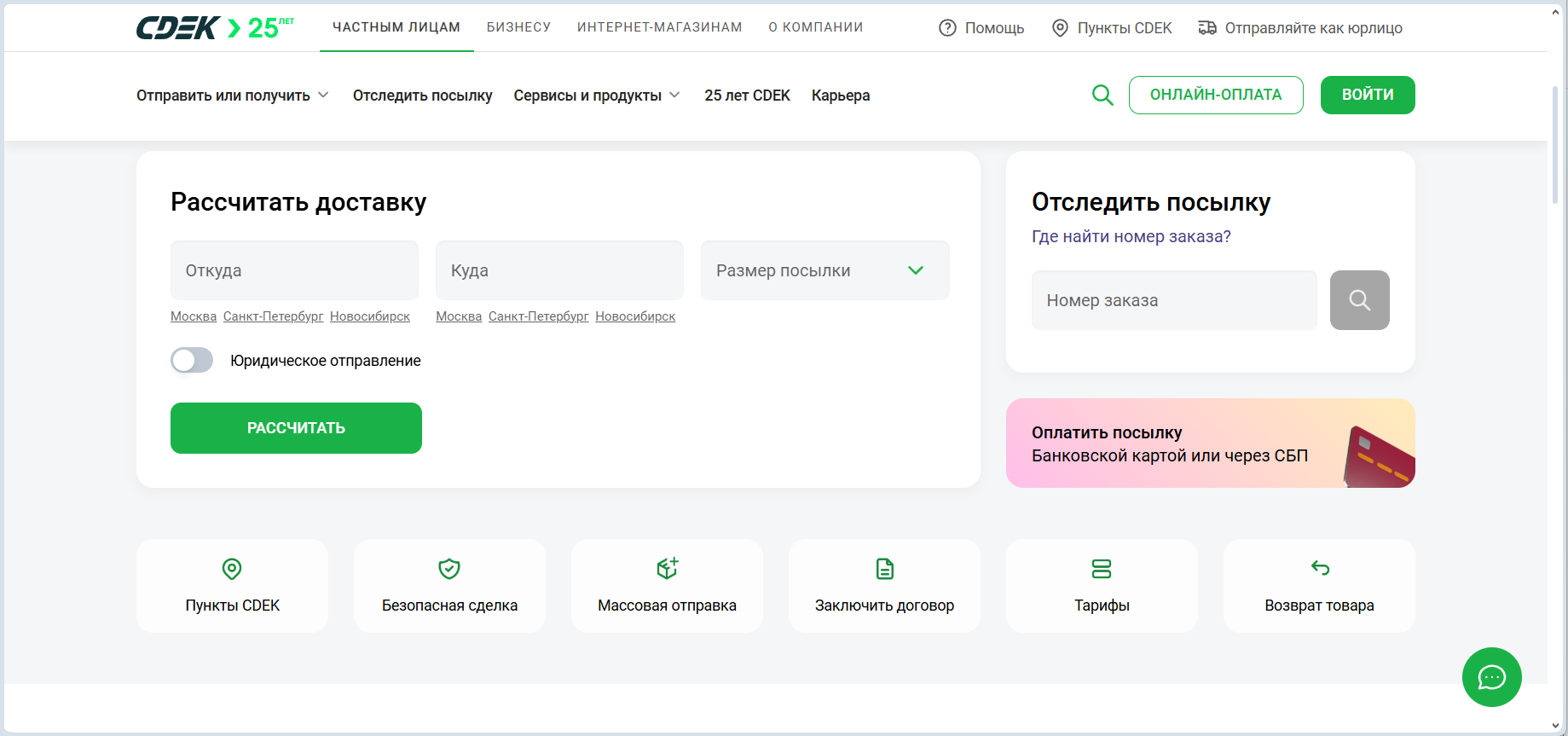Pick Санкт-Петербург under the Откуда field
Viewport: 1568px width, 736px height.
[274, 316]
